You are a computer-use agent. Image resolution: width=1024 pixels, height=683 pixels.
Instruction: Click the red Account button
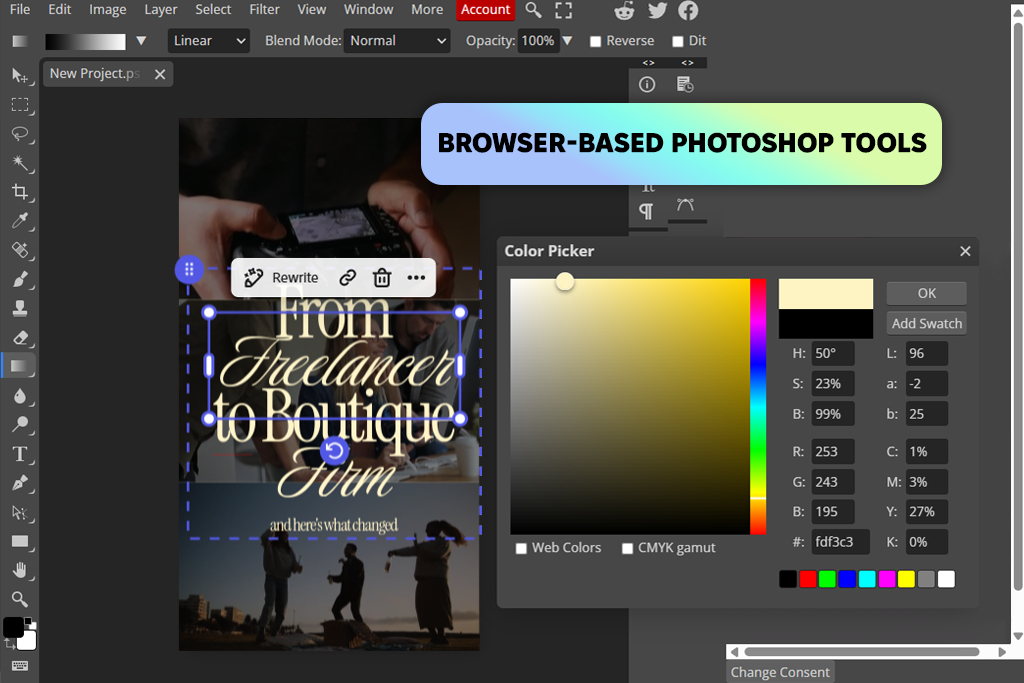pos(485,10)
